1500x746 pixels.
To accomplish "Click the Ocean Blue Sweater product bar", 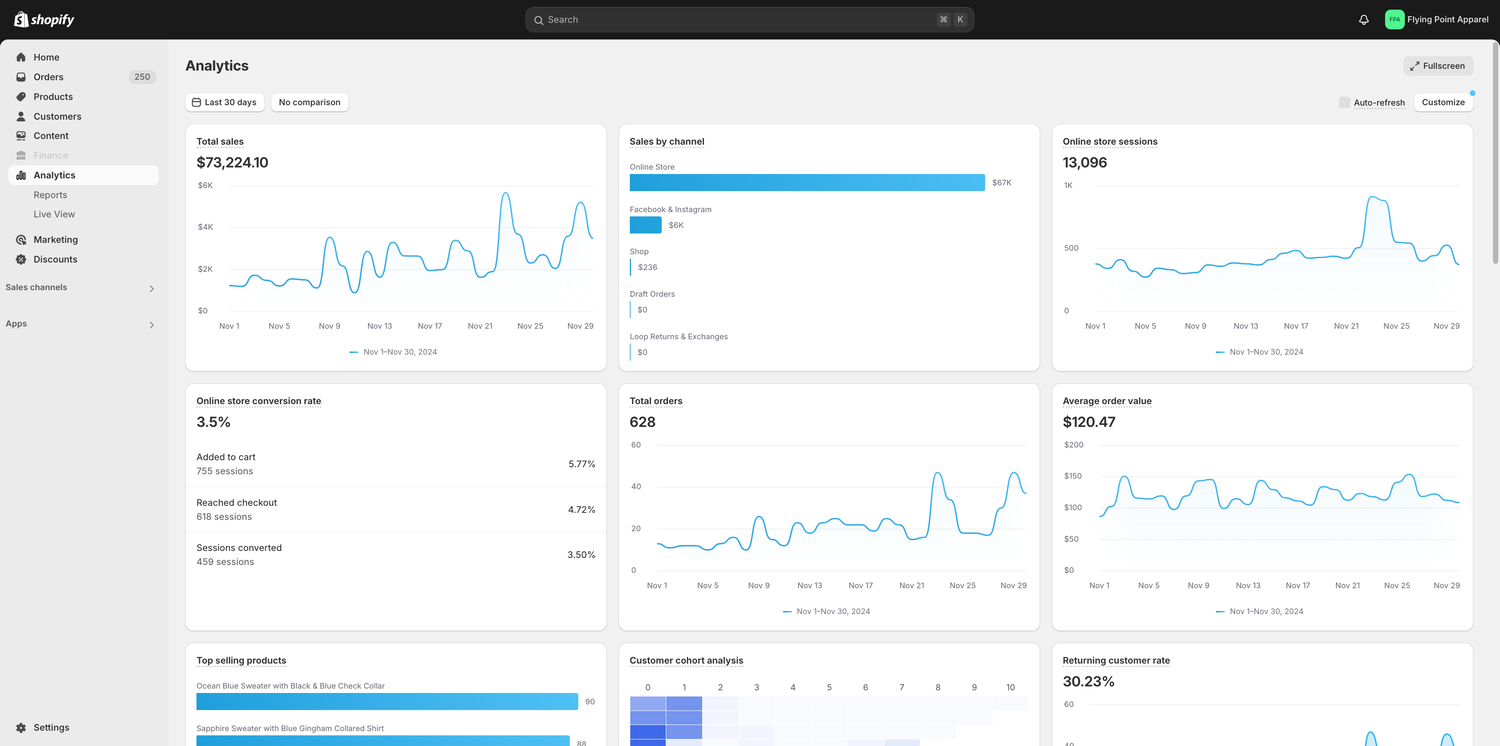I will coord(387,702).
